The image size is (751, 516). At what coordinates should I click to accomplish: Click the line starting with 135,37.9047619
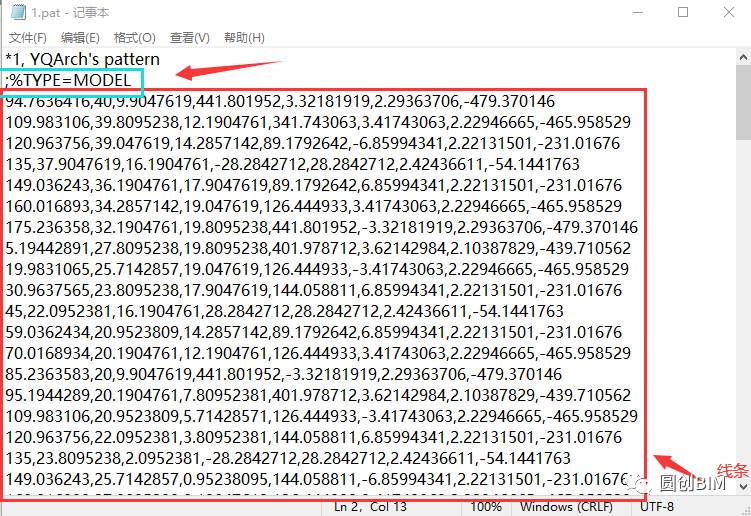[x=292, y=164]
